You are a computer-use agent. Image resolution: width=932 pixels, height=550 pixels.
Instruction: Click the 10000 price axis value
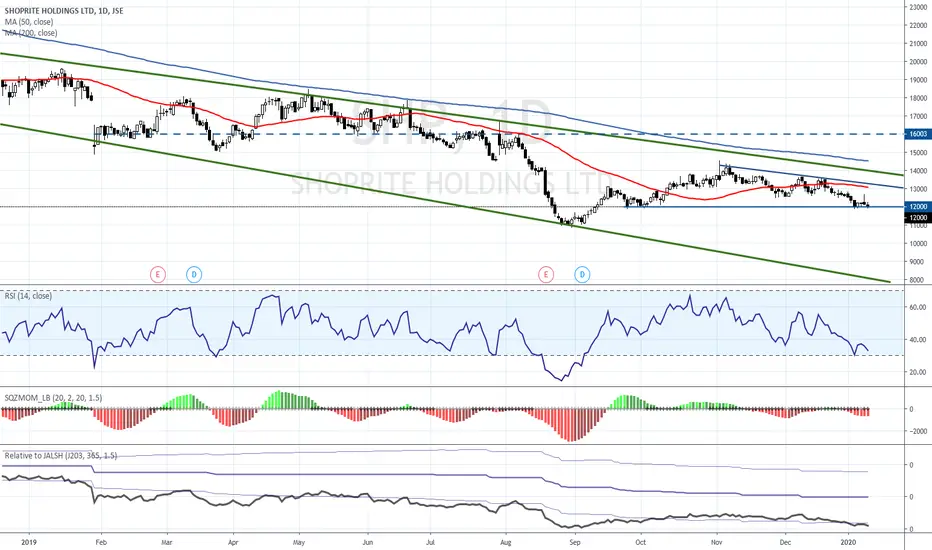(918, 244)
